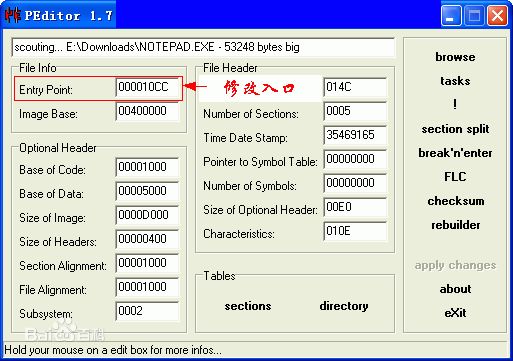Click the PEditor title bar icon
Screen dimensions: 513x361
12,15
